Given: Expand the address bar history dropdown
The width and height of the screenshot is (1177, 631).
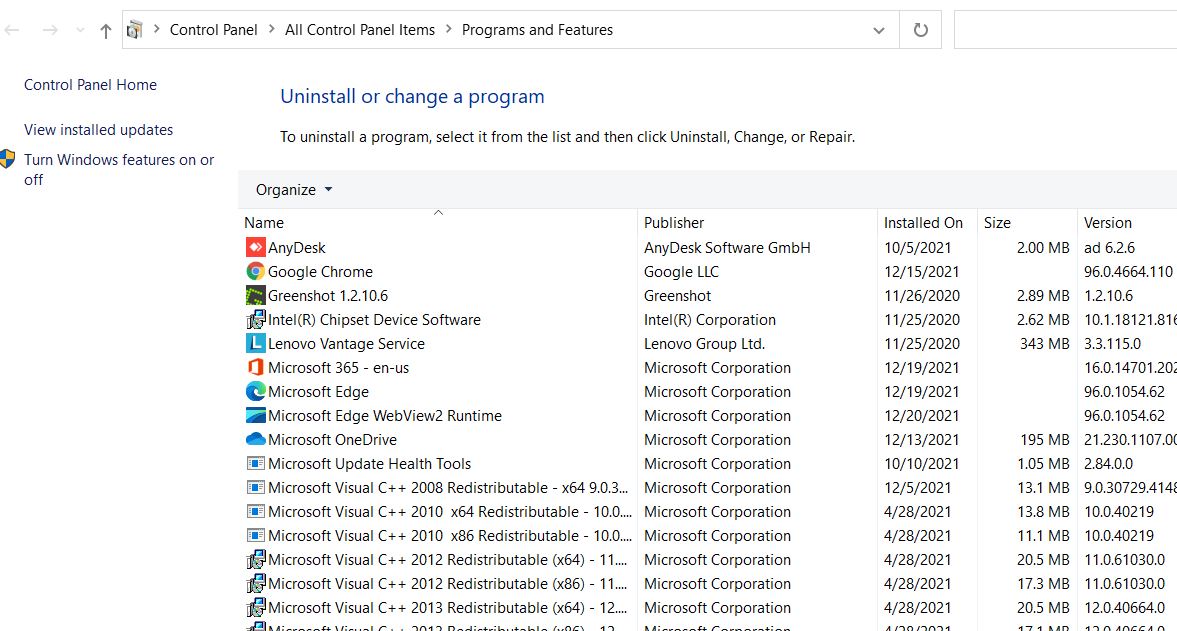Looking at the screenshot, I should pos(878,31).
